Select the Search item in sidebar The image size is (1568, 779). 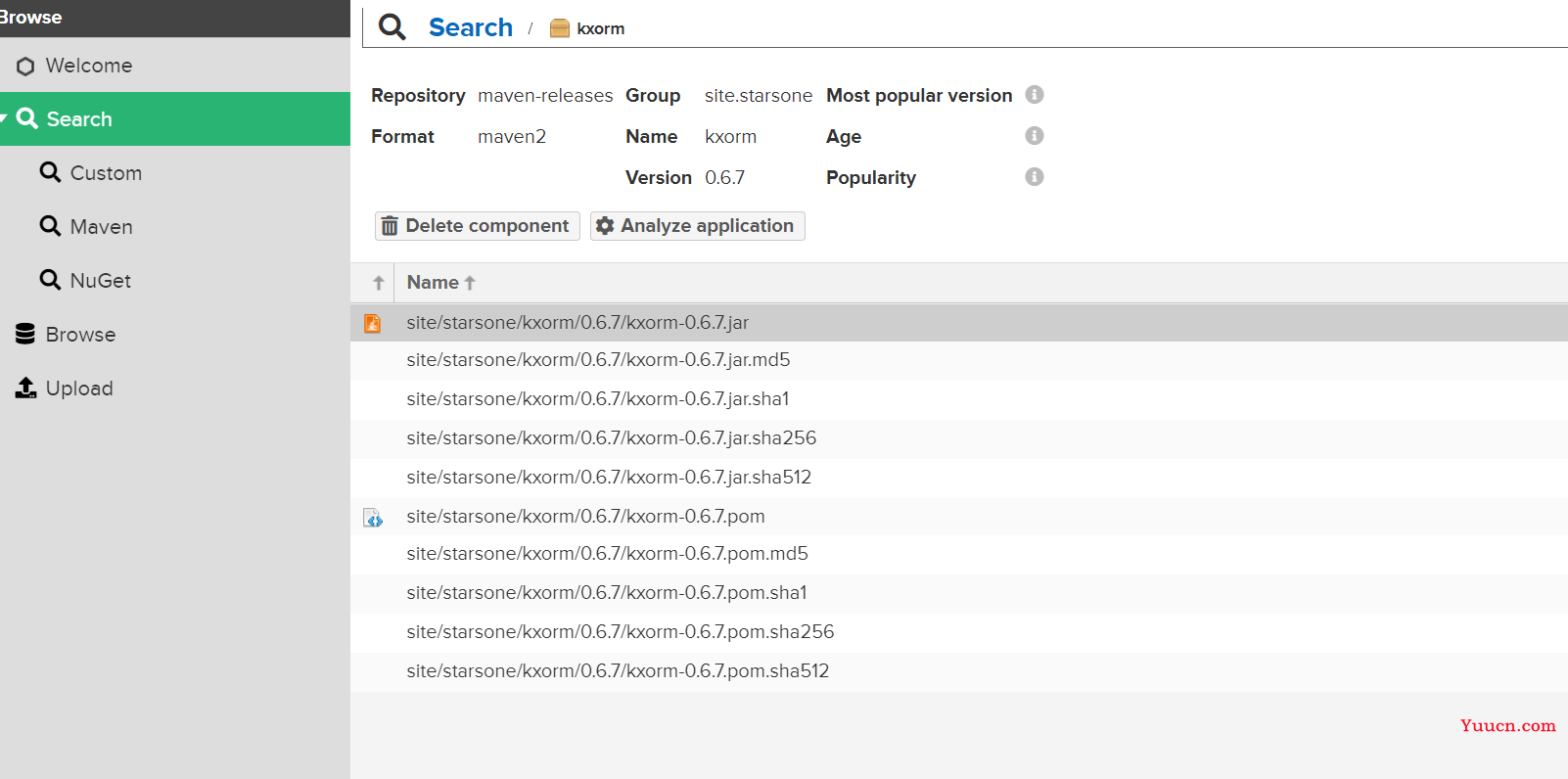[x=175, y=119]
